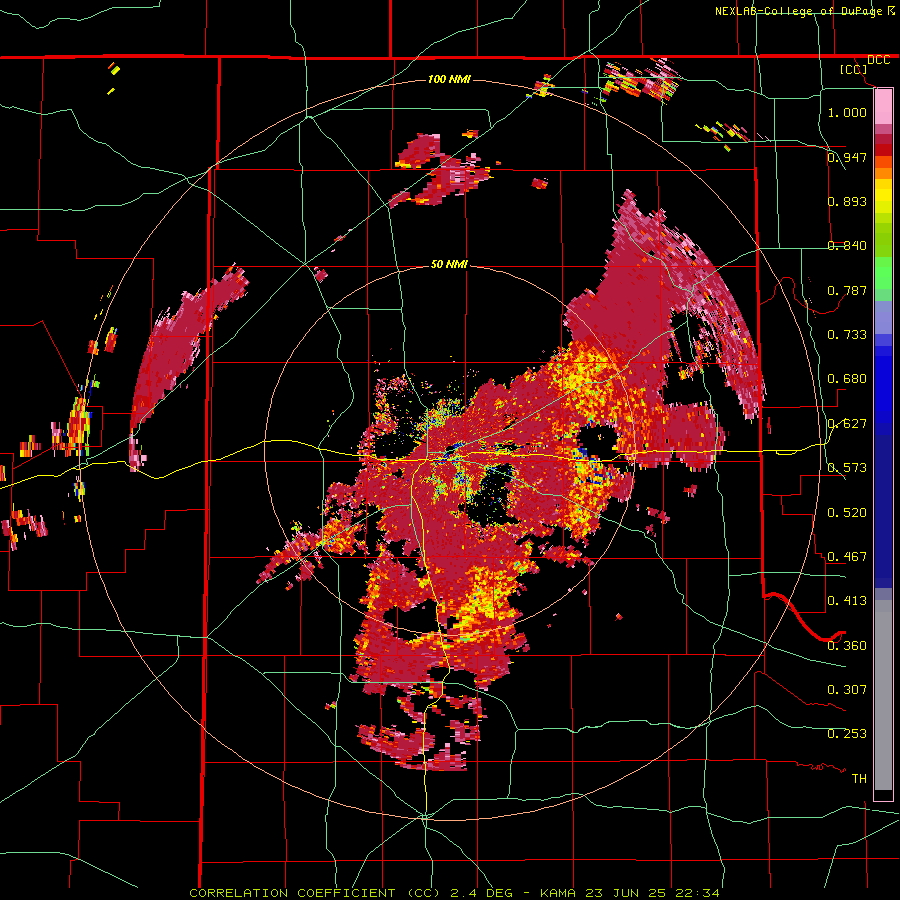Click the 50 NMI range ring label
900x900 pixels.
coord(449,264)
